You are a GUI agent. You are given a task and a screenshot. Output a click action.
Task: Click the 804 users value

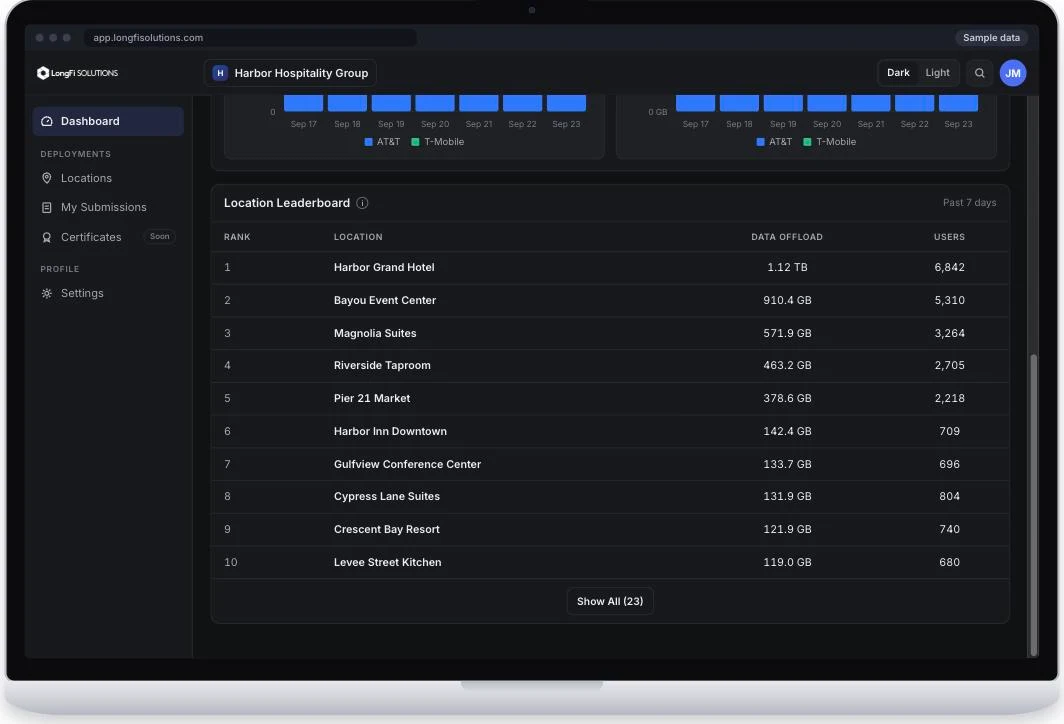949,496
